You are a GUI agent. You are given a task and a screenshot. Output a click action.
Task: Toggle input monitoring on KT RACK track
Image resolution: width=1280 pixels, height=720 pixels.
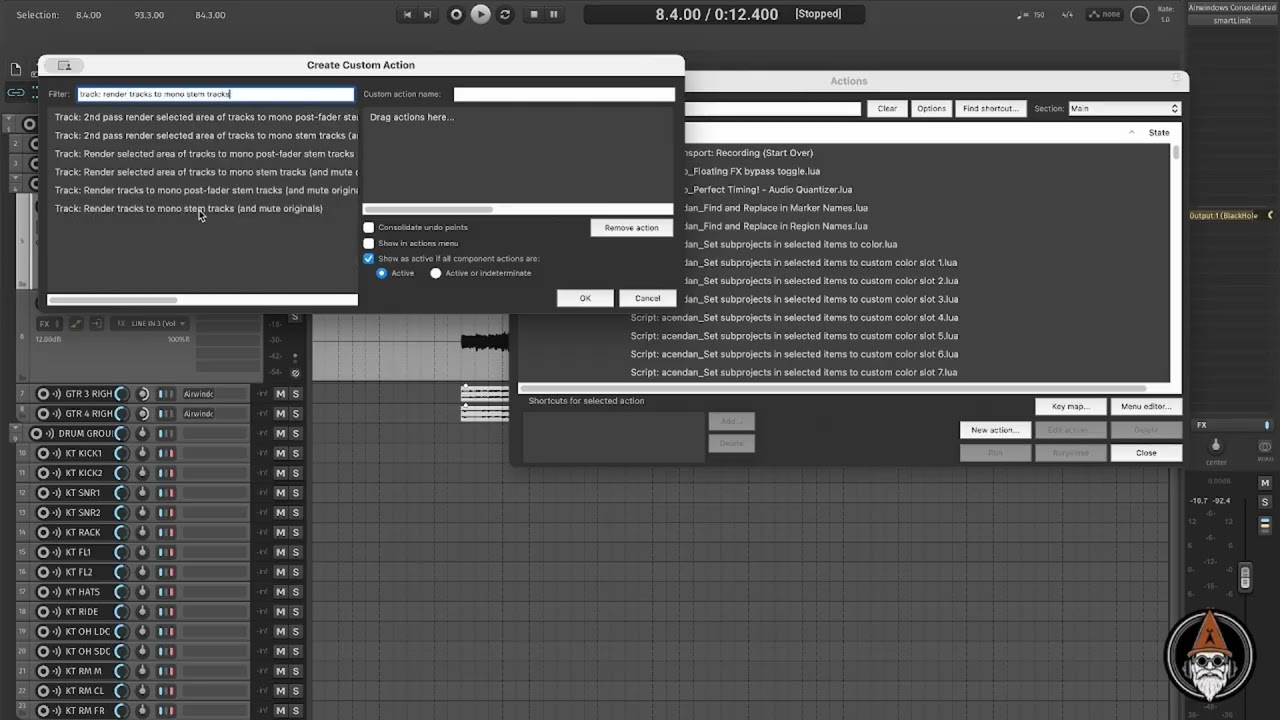pyautogui.click(x=56, y=532)
